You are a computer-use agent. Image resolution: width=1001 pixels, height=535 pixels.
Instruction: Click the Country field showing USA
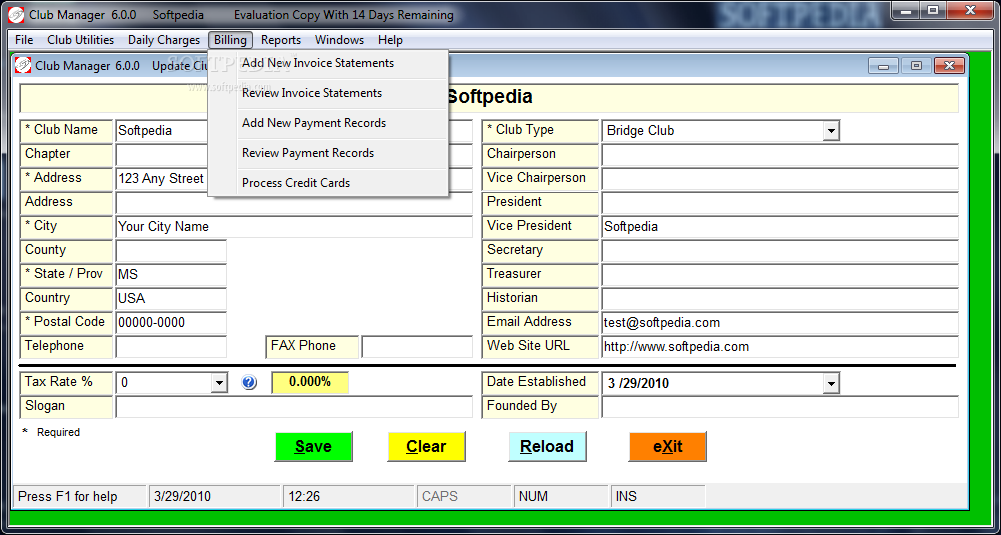pos(171,298)
